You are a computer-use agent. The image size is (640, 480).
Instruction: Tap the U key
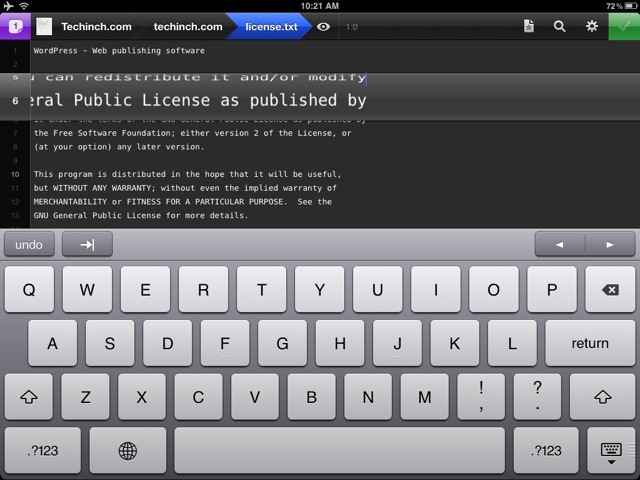[x=378, y=289]
